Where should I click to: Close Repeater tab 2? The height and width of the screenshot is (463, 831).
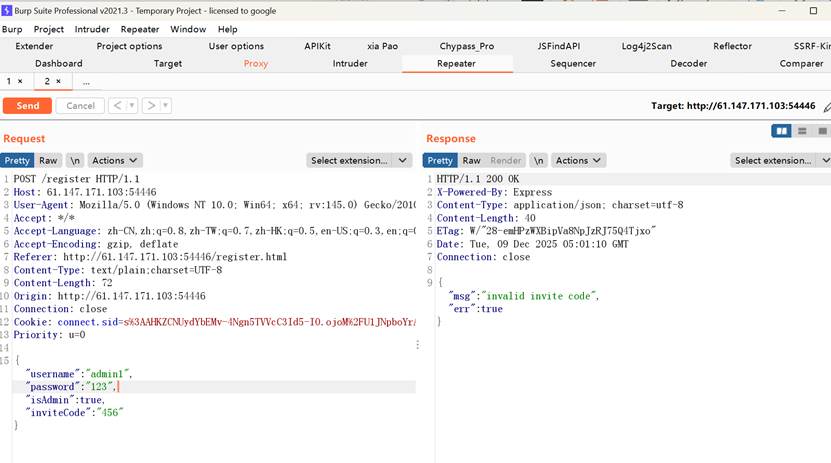[x=58, y=81]
